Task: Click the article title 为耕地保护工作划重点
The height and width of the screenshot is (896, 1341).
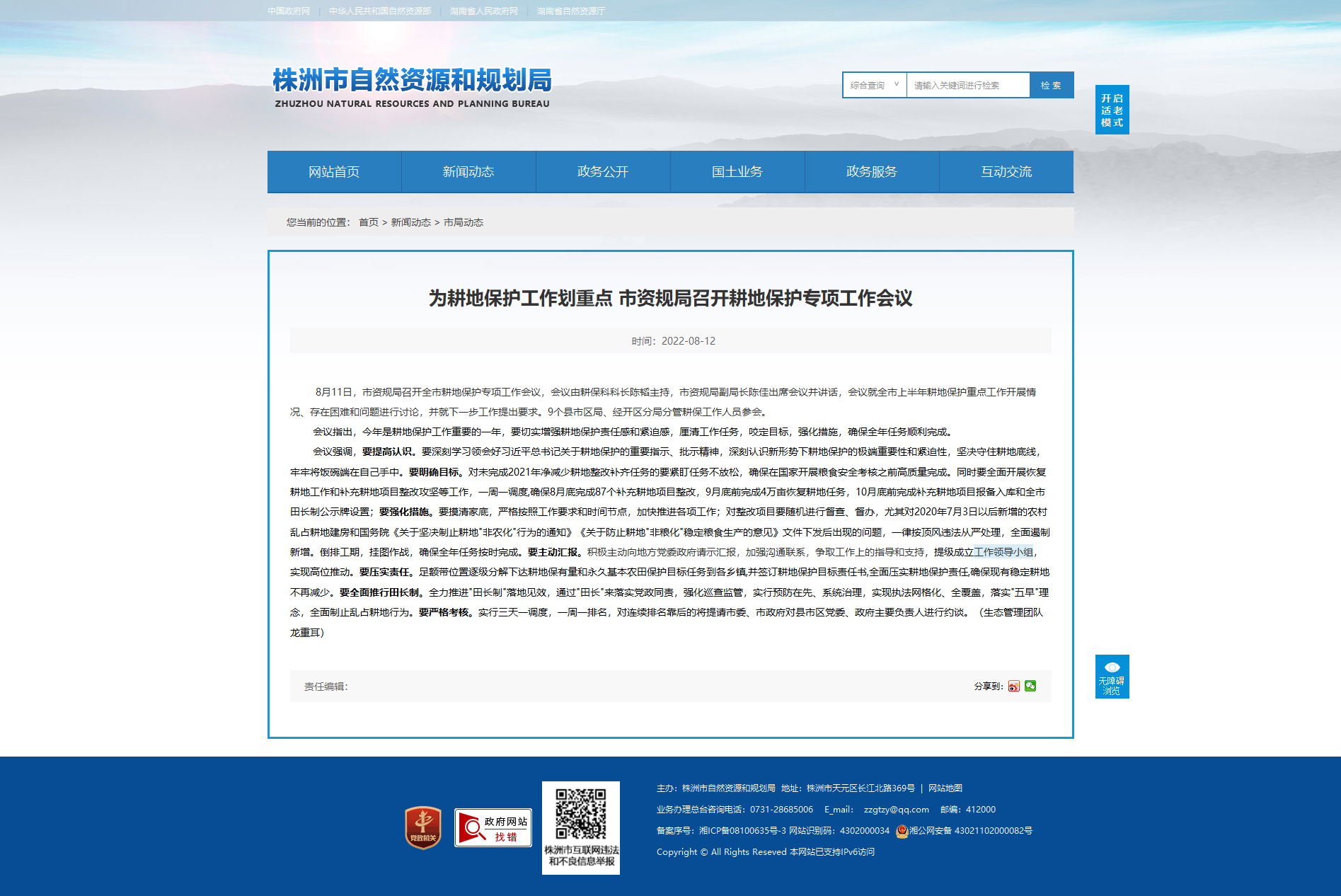Action: pos(671,298)
